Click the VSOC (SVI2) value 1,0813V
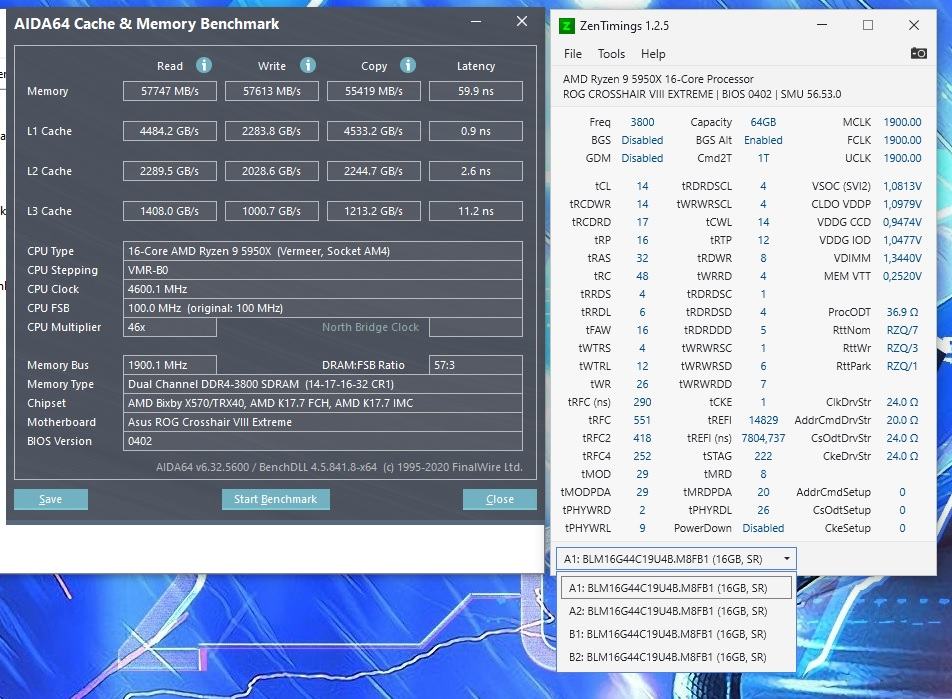Image resolution: width=952 pixels, height=699 pixels. point(902,186)
